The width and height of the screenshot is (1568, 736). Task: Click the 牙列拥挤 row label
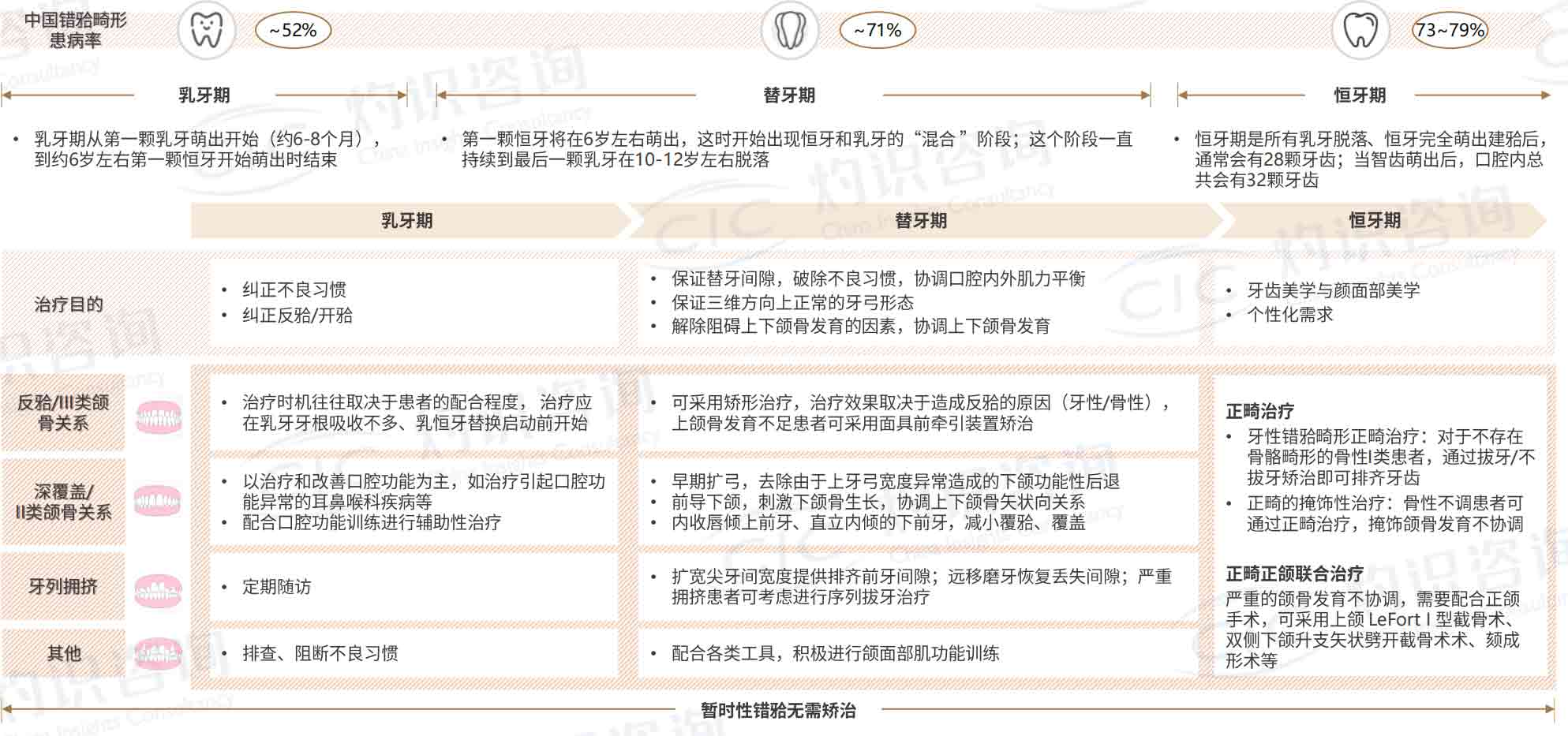click(63, 586)
